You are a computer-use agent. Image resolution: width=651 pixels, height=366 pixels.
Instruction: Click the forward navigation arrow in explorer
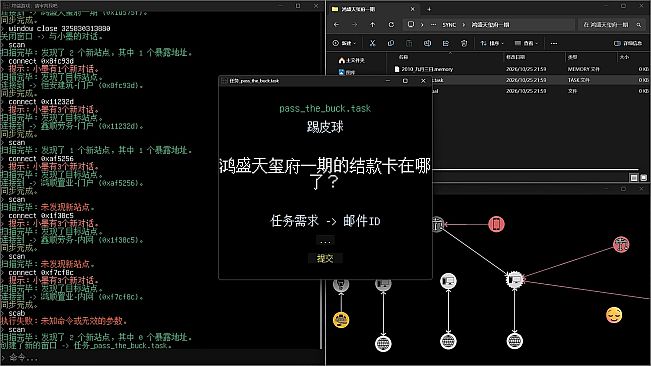pyautogui.click(x=355, y=24)
